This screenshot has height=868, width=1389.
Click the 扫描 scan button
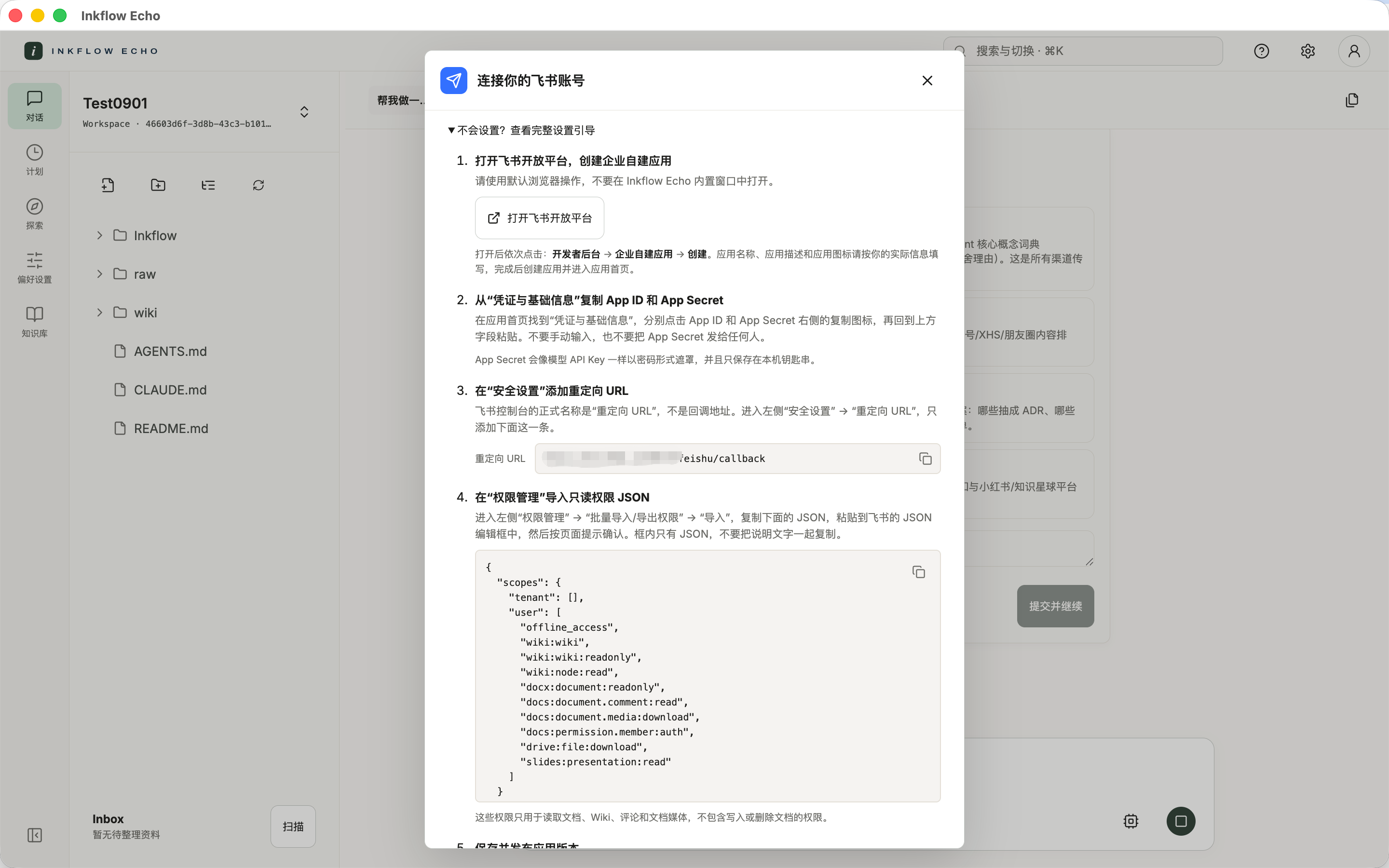pyautogui.click(x=293, y=826)
